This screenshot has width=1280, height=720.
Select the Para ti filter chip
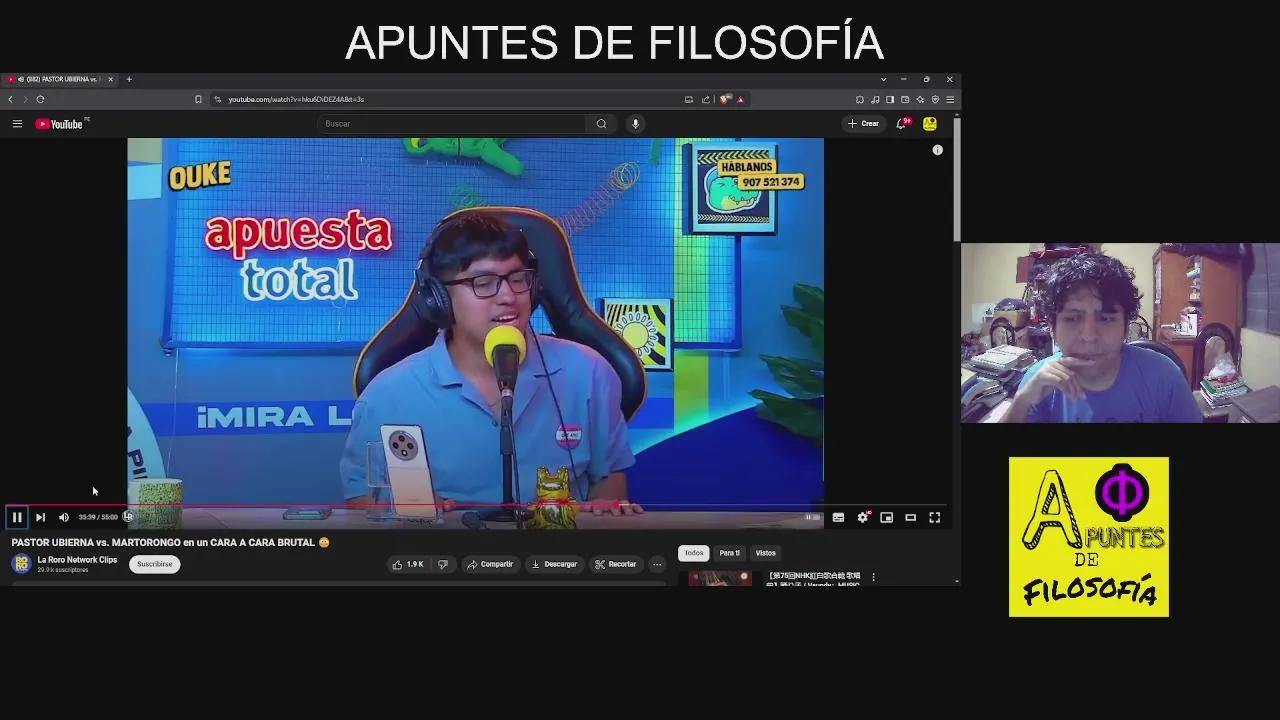pyautogui.click(x=729, y=552)
